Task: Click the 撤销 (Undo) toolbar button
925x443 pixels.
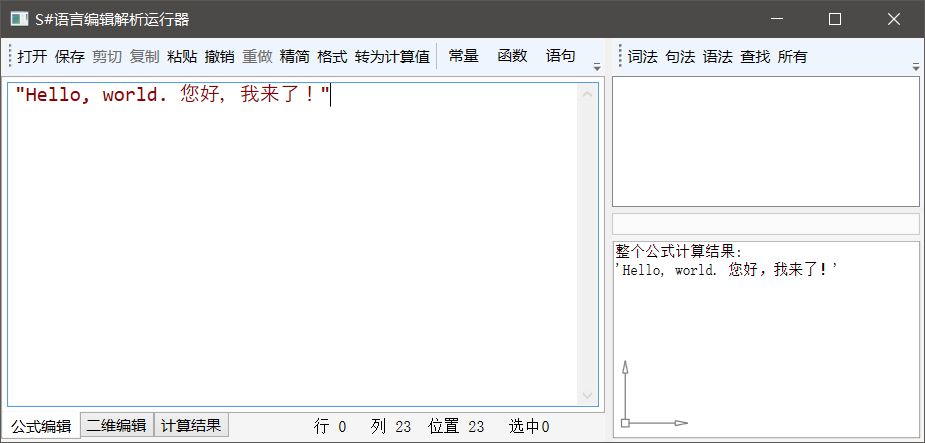Action: [219, 57]
